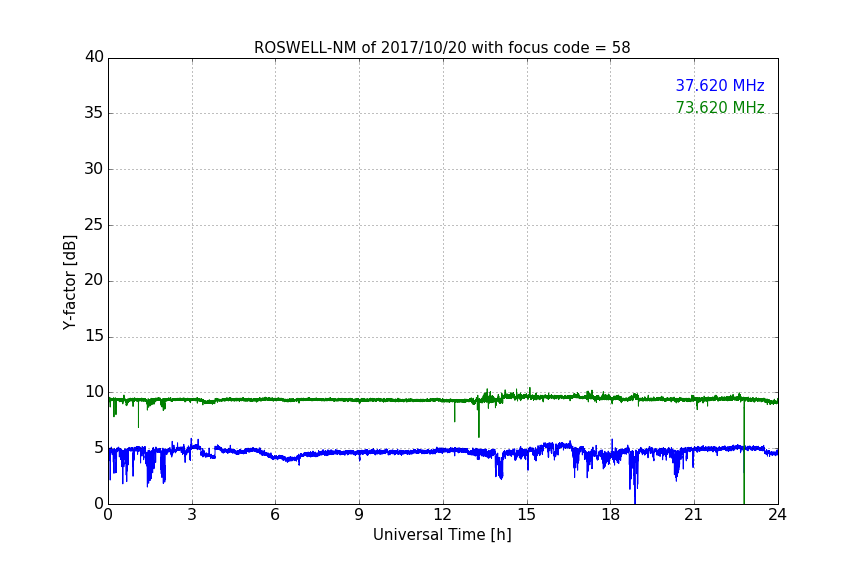Click the y-axis tick label 40

(94, 57)
